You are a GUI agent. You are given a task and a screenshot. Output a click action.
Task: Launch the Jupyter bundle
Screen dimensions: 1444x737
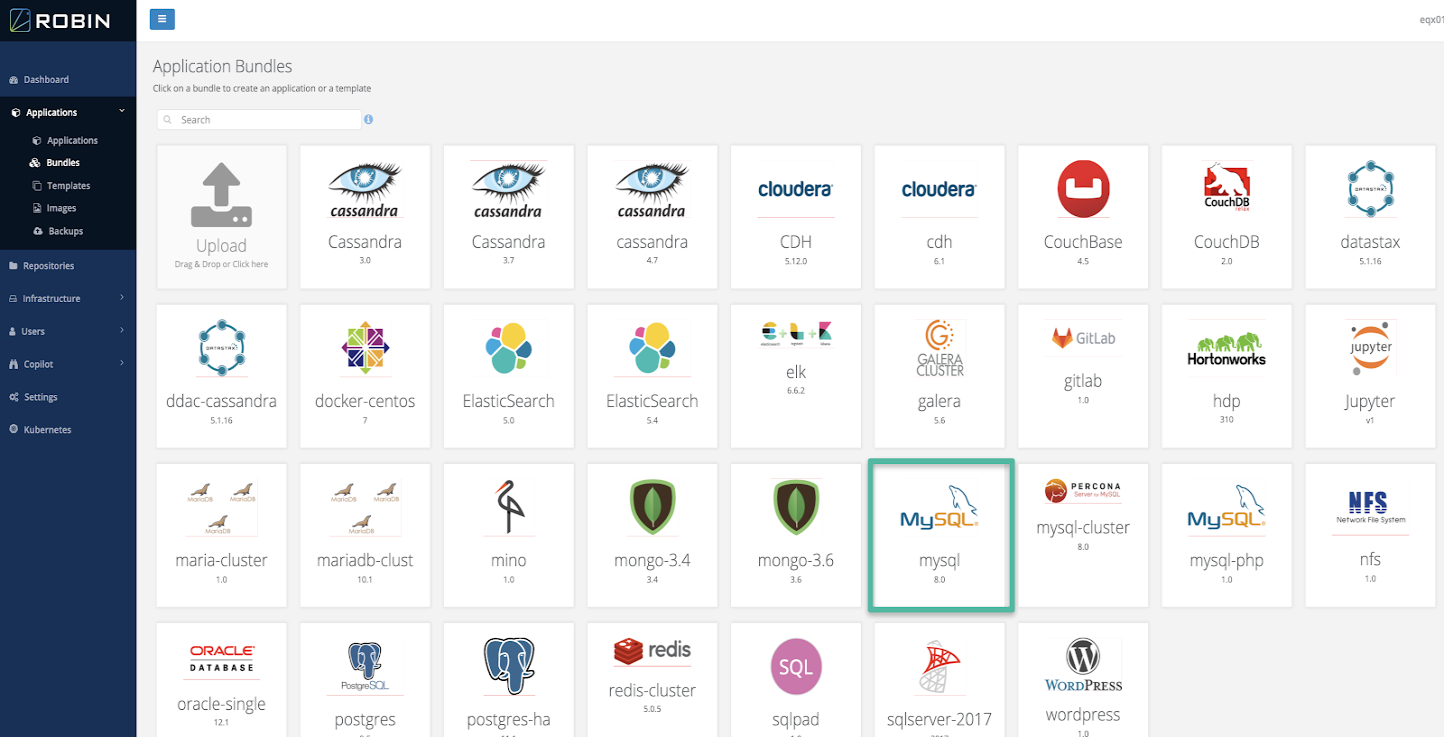1370,376
